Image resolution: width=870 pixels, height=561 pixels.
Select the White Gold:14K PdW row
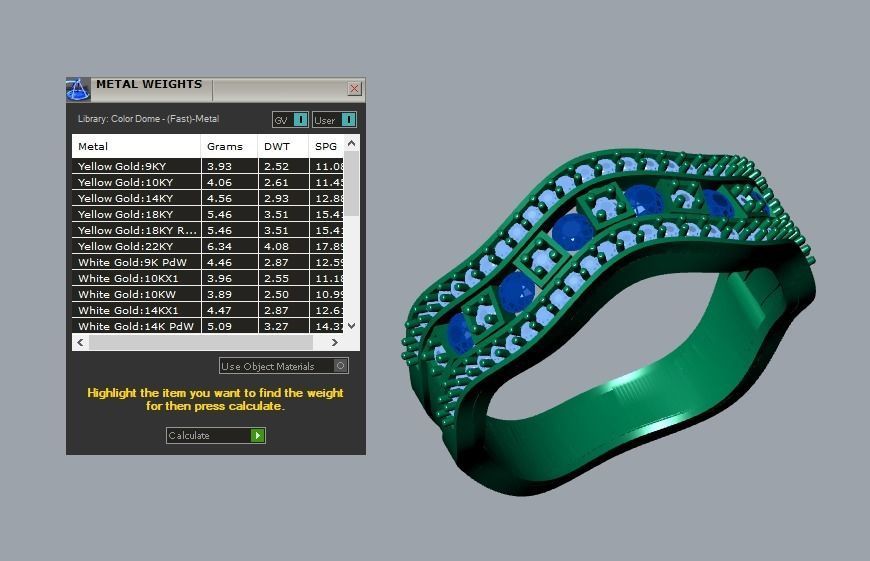point(208,326)
